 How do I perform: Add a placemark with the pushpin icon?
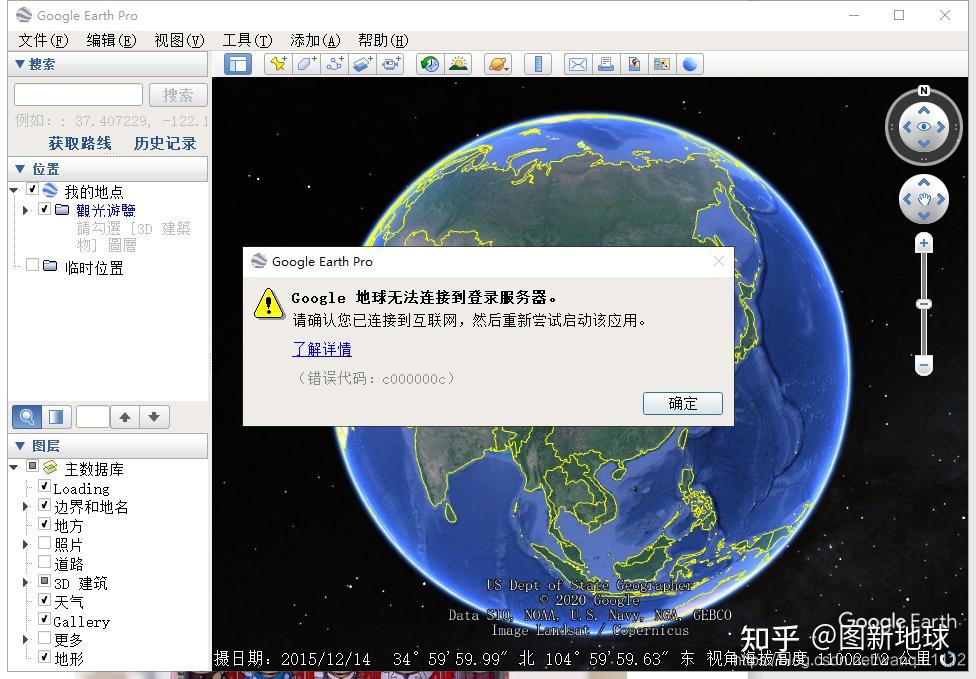(x=278, y=64)
